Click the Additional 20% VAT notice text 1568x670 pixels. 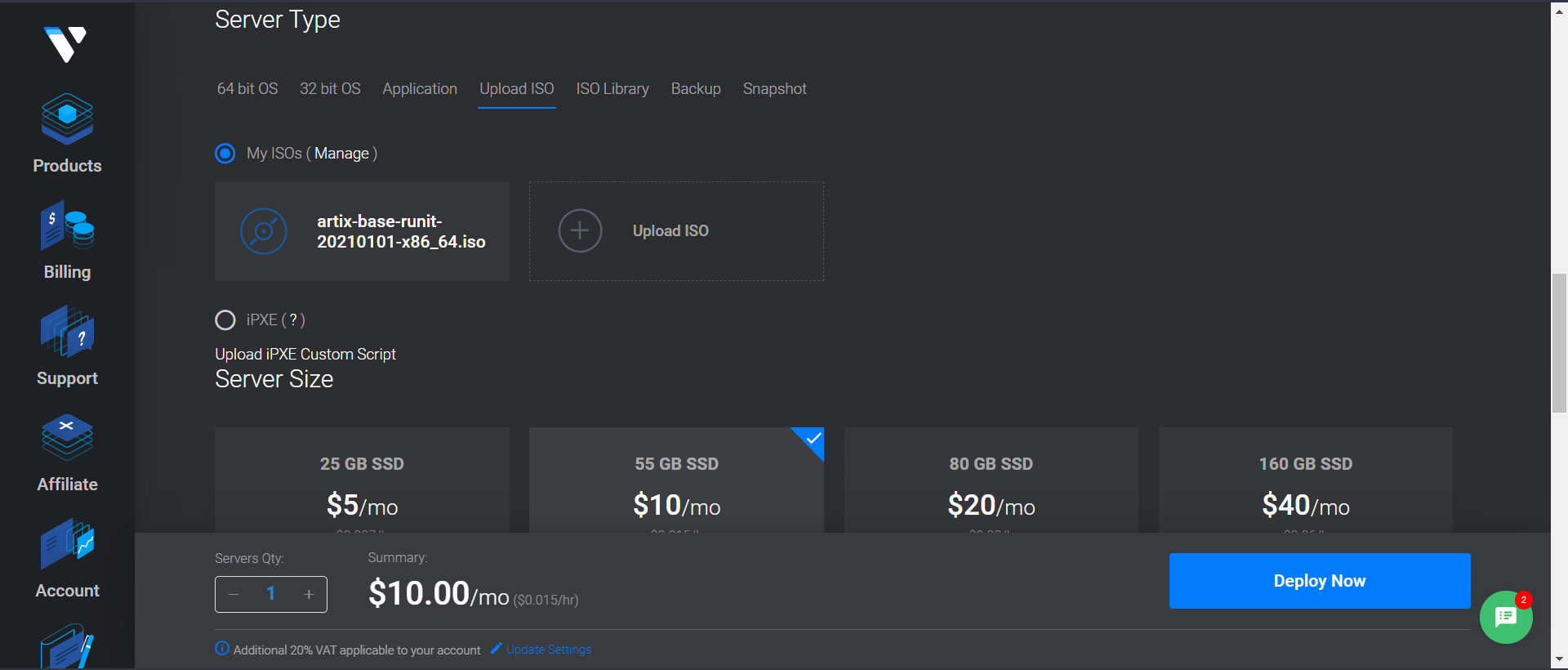[357, 650]
